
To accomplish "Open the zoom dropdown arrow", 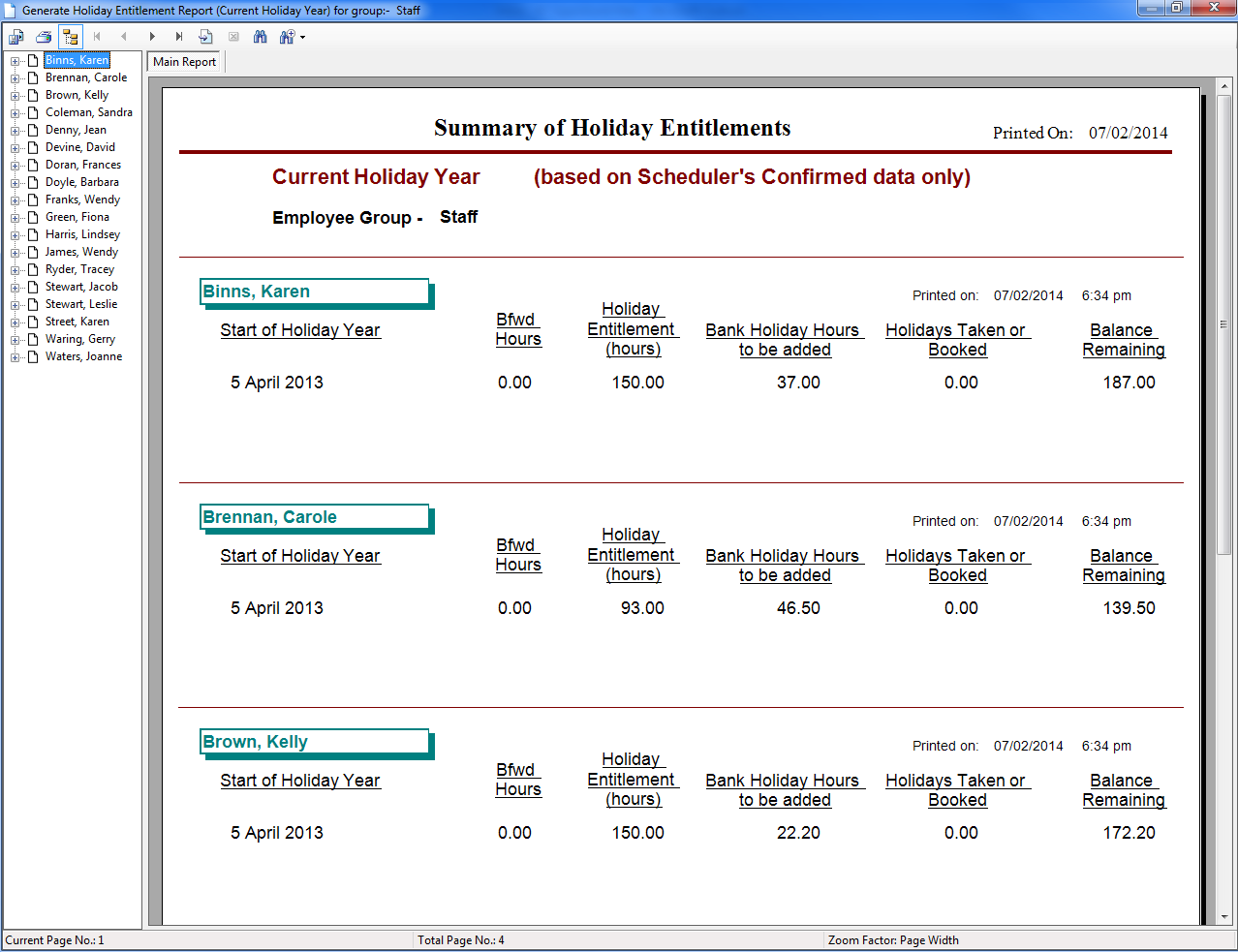I will pos(302,37).
